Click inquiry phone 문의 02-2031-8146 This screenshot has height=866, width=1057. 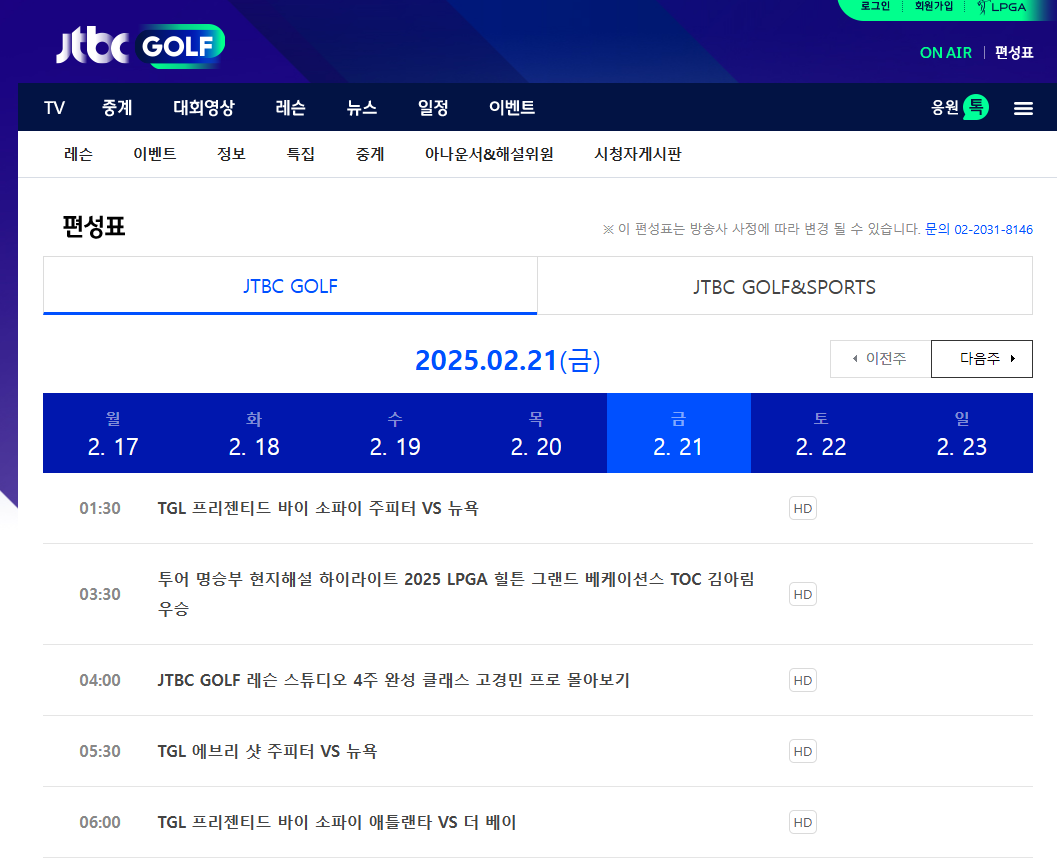click(979, 229)
